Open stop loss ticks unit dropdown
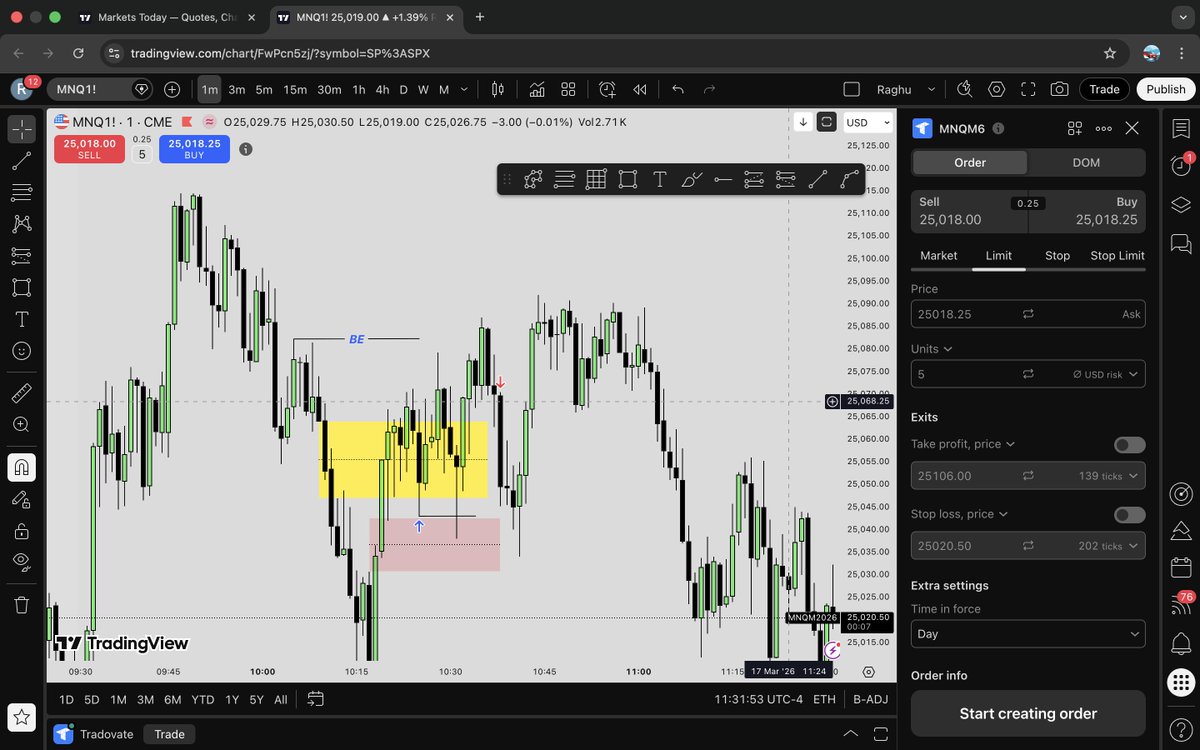1200x750 pixels. (1110, 546)
